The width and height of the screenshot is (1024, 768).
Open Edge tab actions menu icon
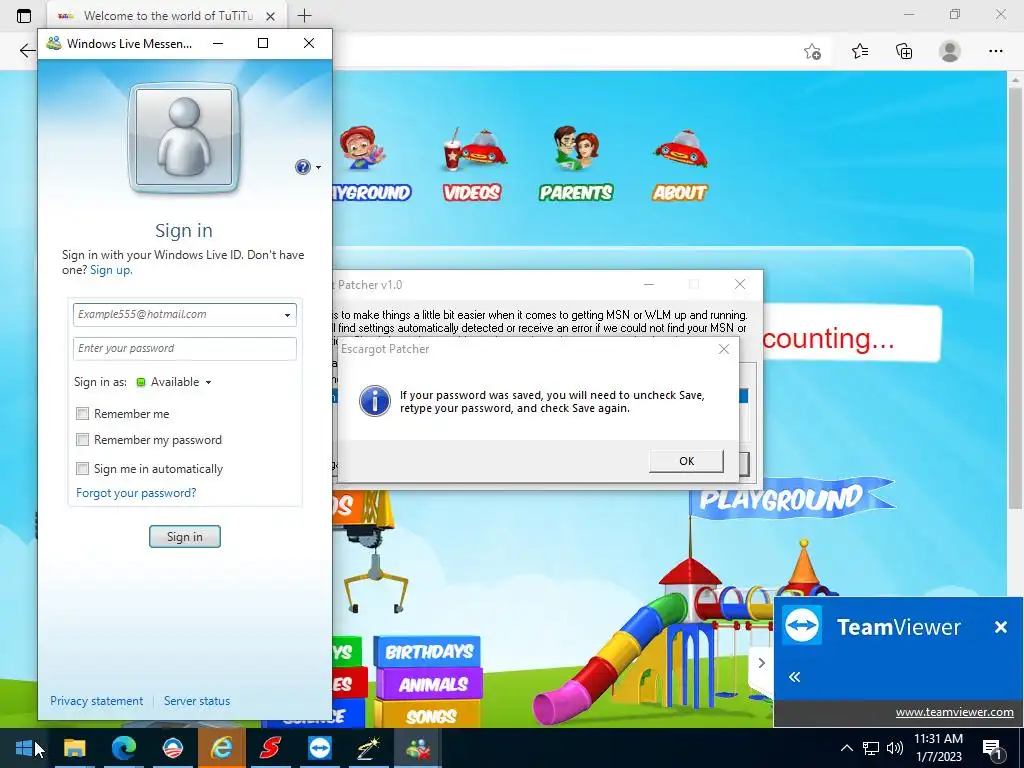click(x=24, y=16)
